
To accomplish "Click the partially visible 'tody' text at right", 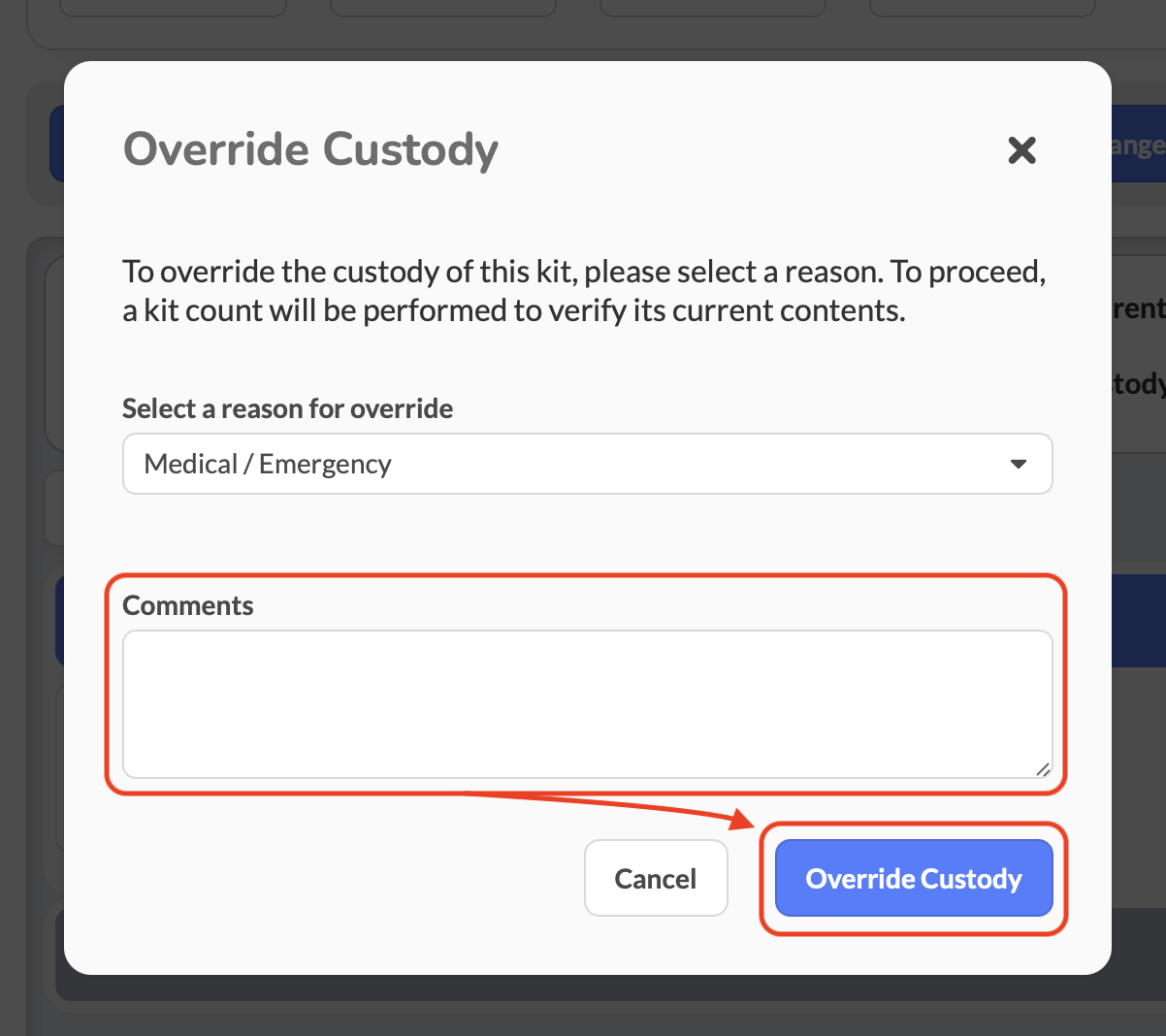I will [1137, 384].
